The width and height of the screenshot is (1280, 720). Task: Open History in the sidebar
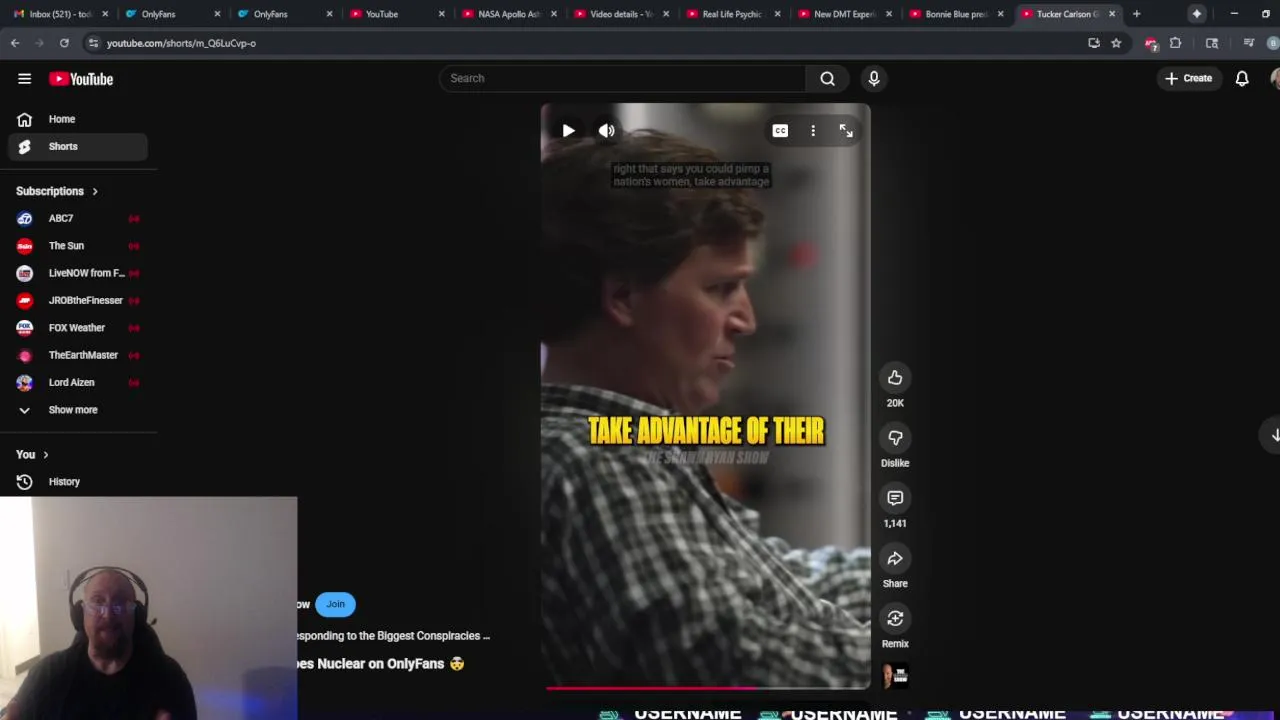click(x=78, y=482)
